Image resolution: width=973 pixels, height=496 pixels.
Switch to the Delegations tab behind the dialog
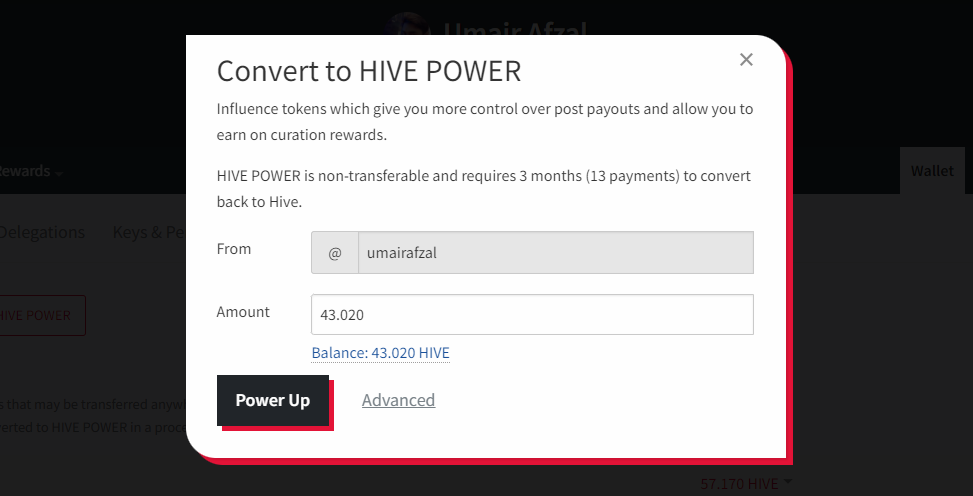42,232
